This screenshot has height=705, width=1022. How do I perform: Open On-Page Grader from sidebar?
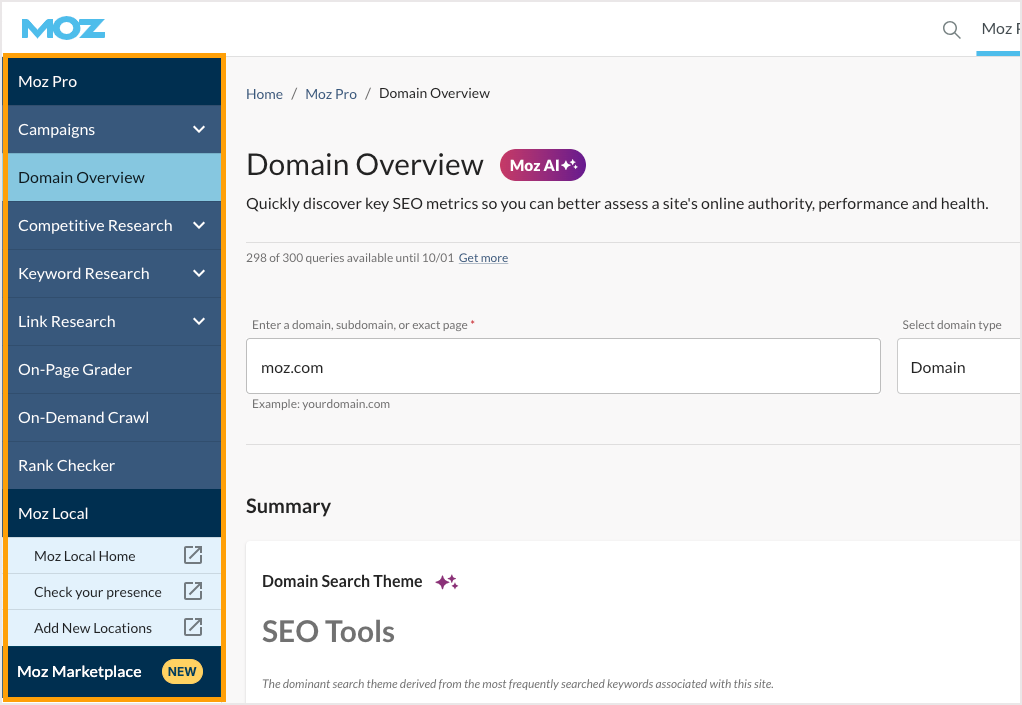75,370
